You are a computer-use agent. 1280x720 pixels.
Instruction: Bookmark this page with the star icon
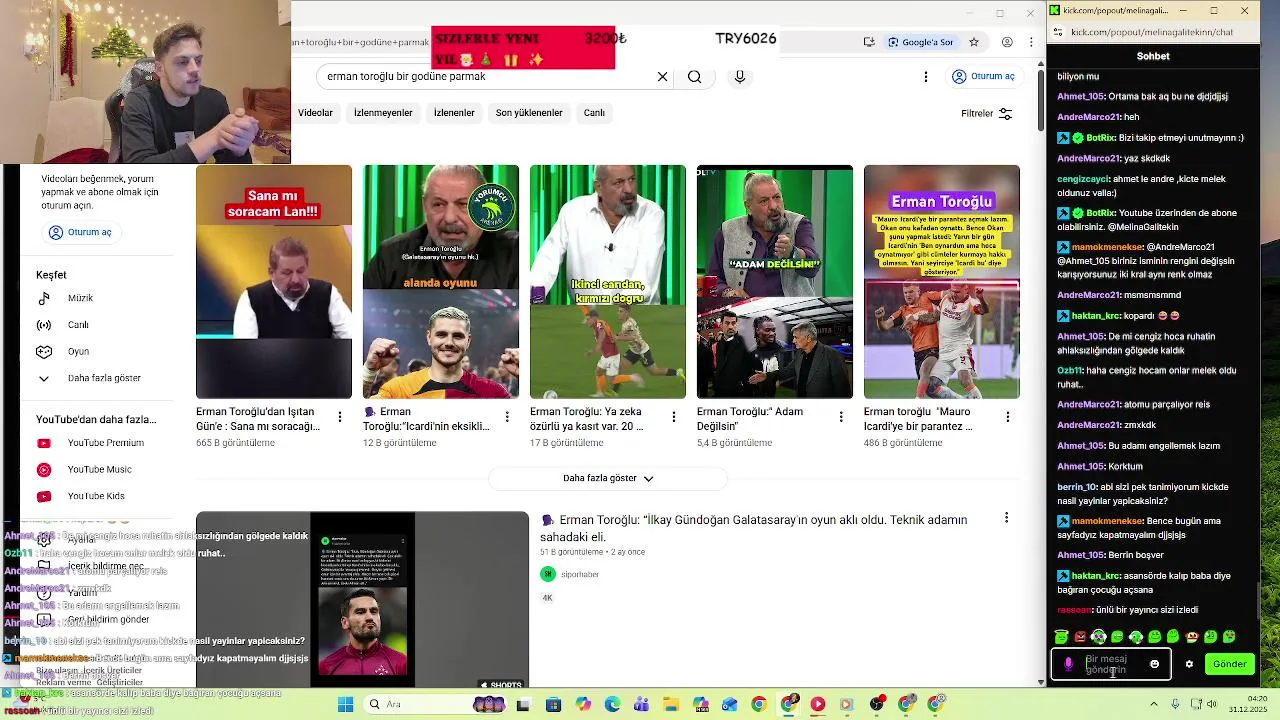tap(974, 42)
